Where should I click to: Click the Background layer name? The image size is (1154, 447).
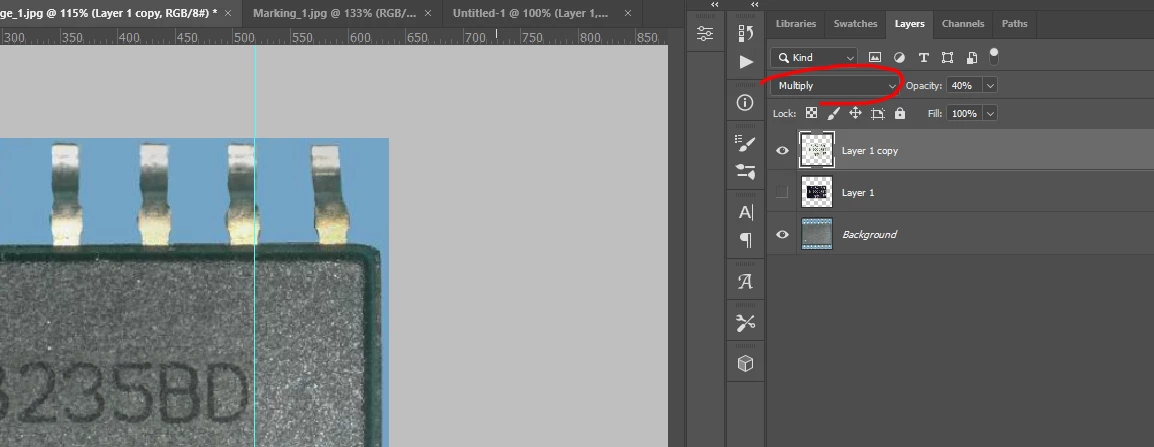coord(869,234)
